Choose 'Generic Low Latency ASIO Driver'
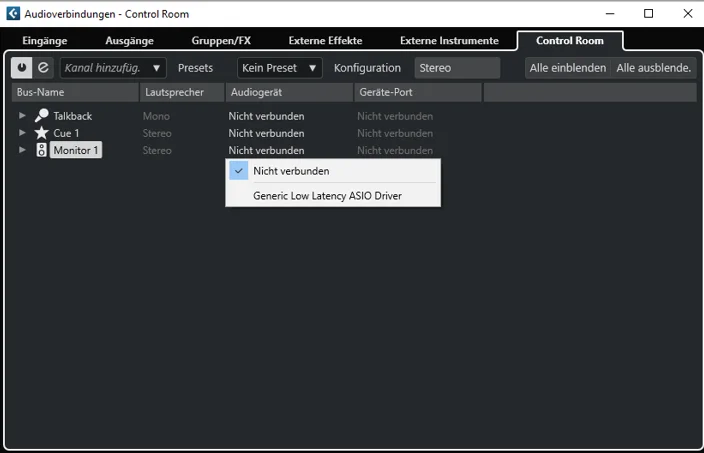This screenshot has width=704, height=453. point(333,196)
